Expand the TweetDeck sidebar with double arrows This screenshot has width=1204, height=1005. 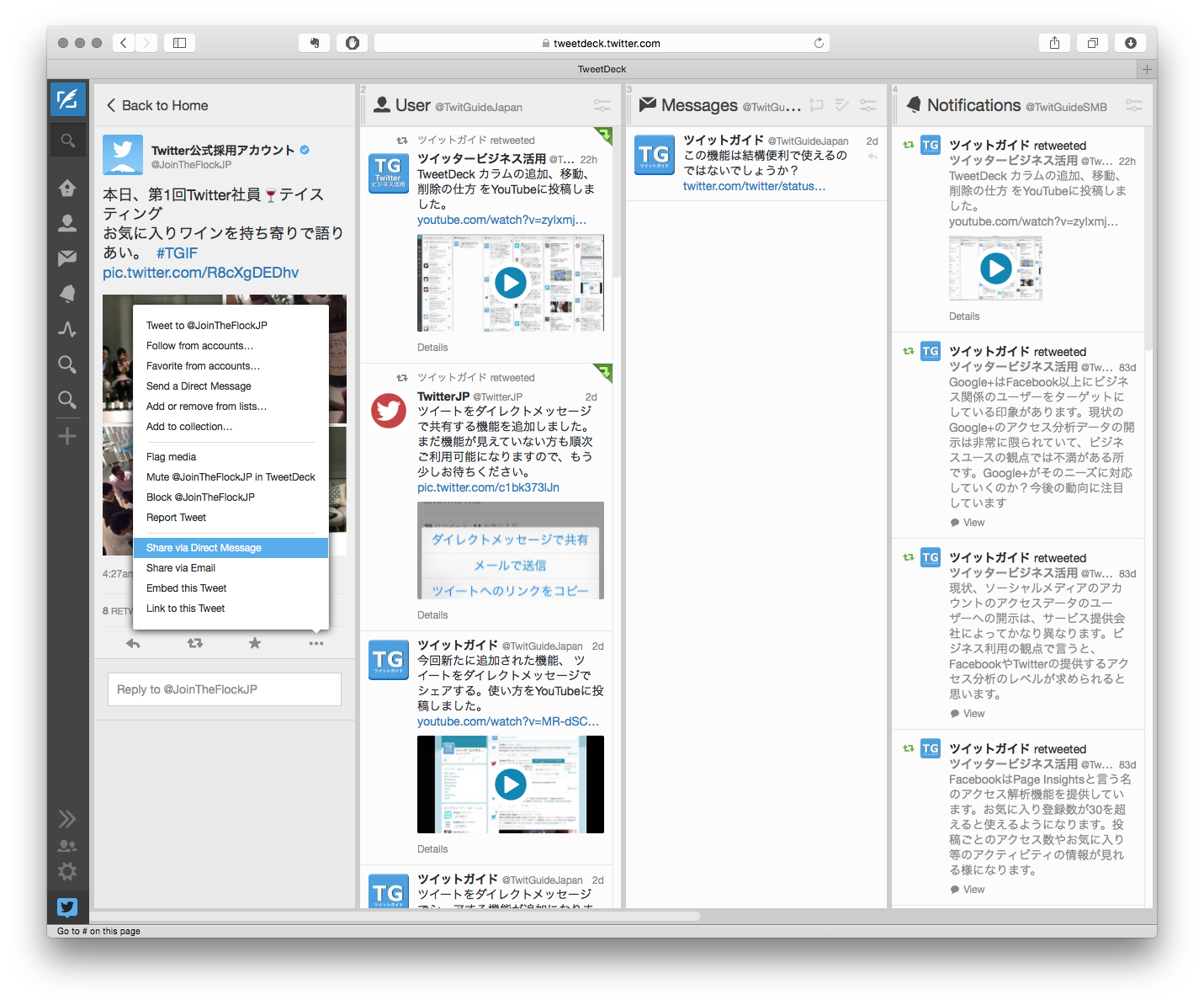coord(67,819)
